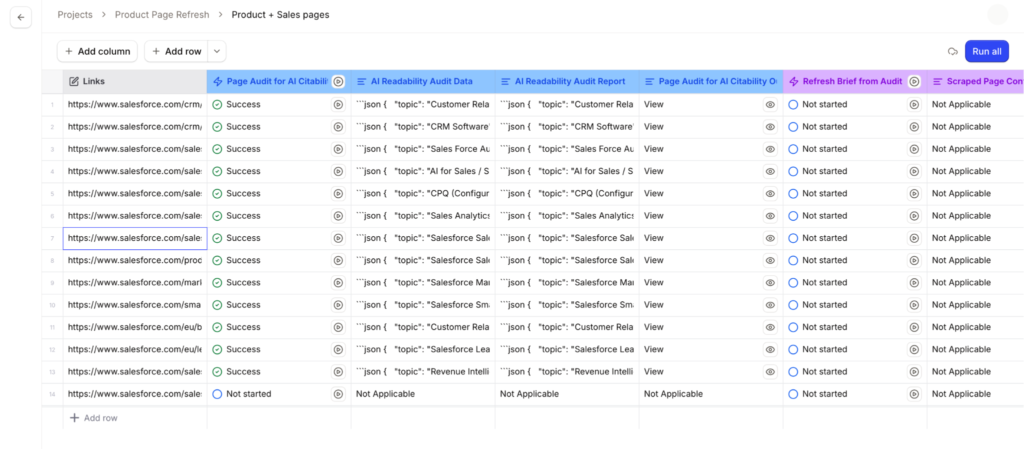Viewport: 1024px width, 449px height.
Task: Select the Scraped Page Content column header
Action: click(x=975, y=82)
